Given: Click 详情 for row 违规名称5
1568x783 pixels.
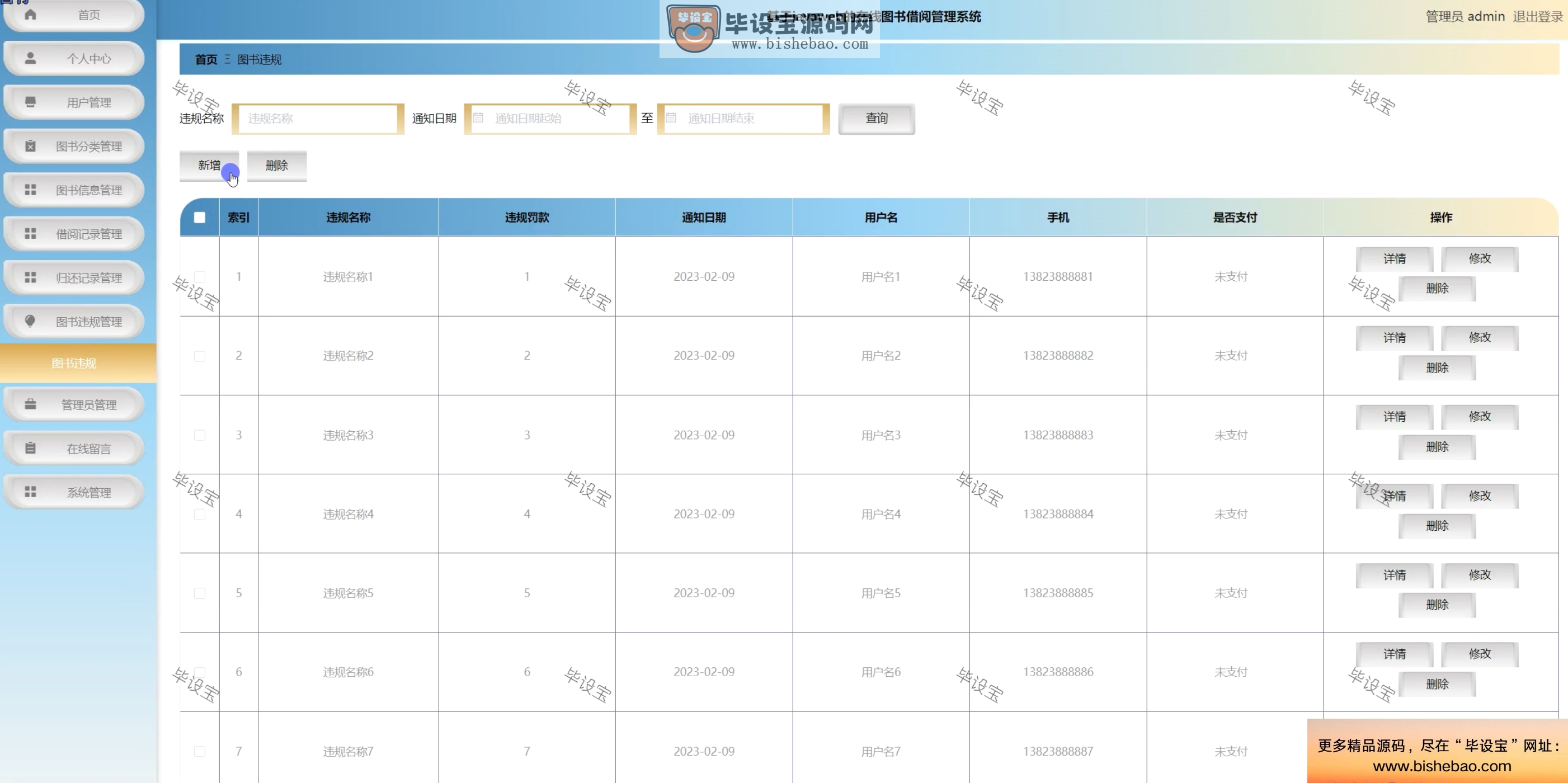Looking at the screenshot, I should (1394, 575).
